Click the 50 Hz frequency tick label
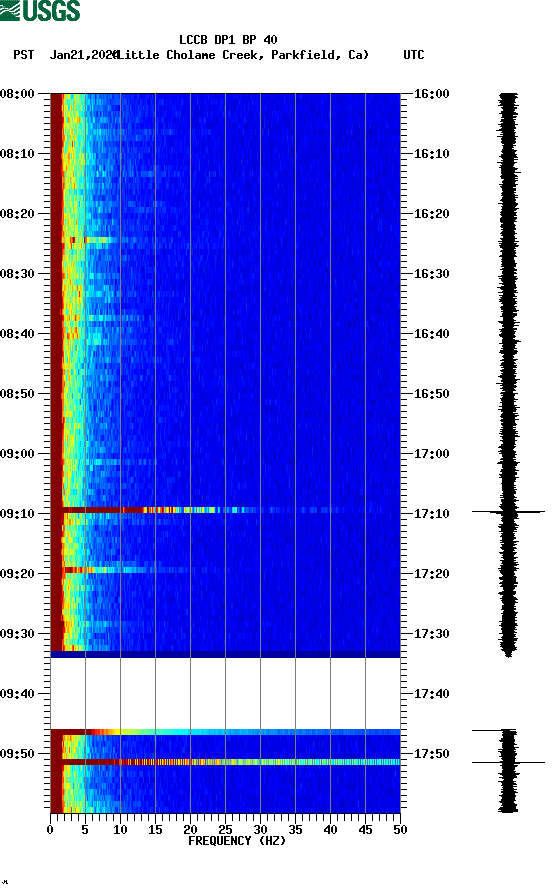The image size is (552, 893). [x=400, y=830]
